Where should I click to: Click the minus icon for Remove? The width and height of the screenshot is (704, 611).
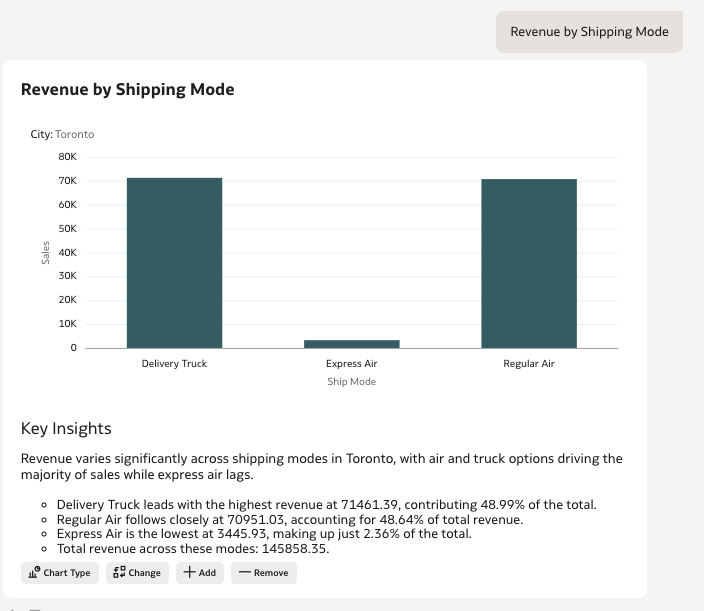(244, 573)
